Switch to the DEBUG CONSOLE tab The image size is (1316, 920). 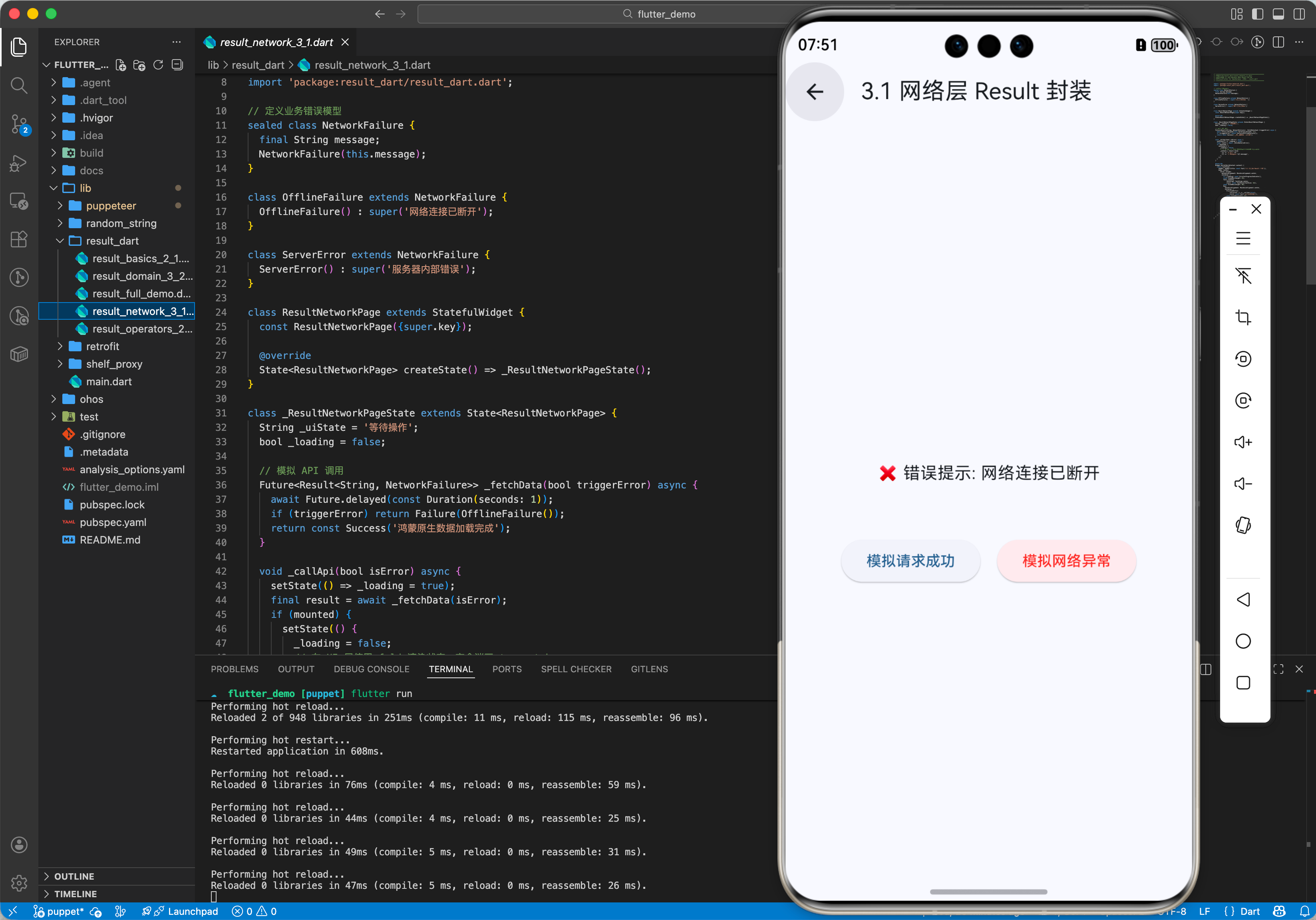click(372, 669)
